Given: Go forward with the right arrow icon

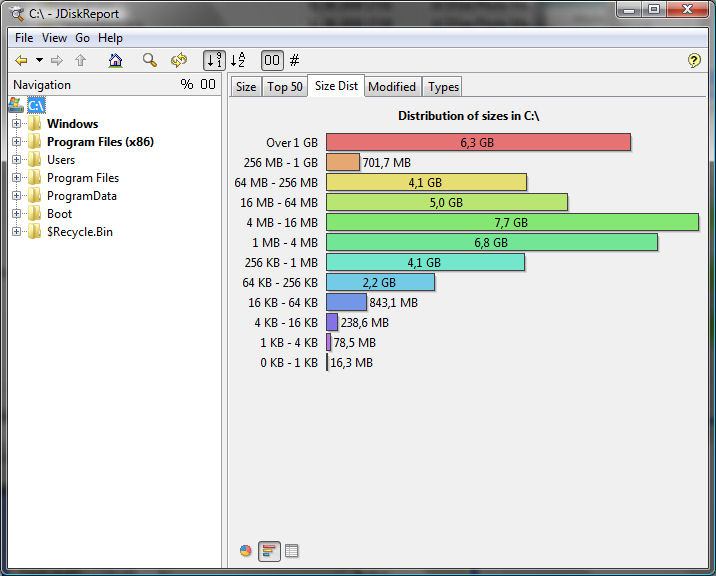Looking at the screenshot, I should coord(57,60).
